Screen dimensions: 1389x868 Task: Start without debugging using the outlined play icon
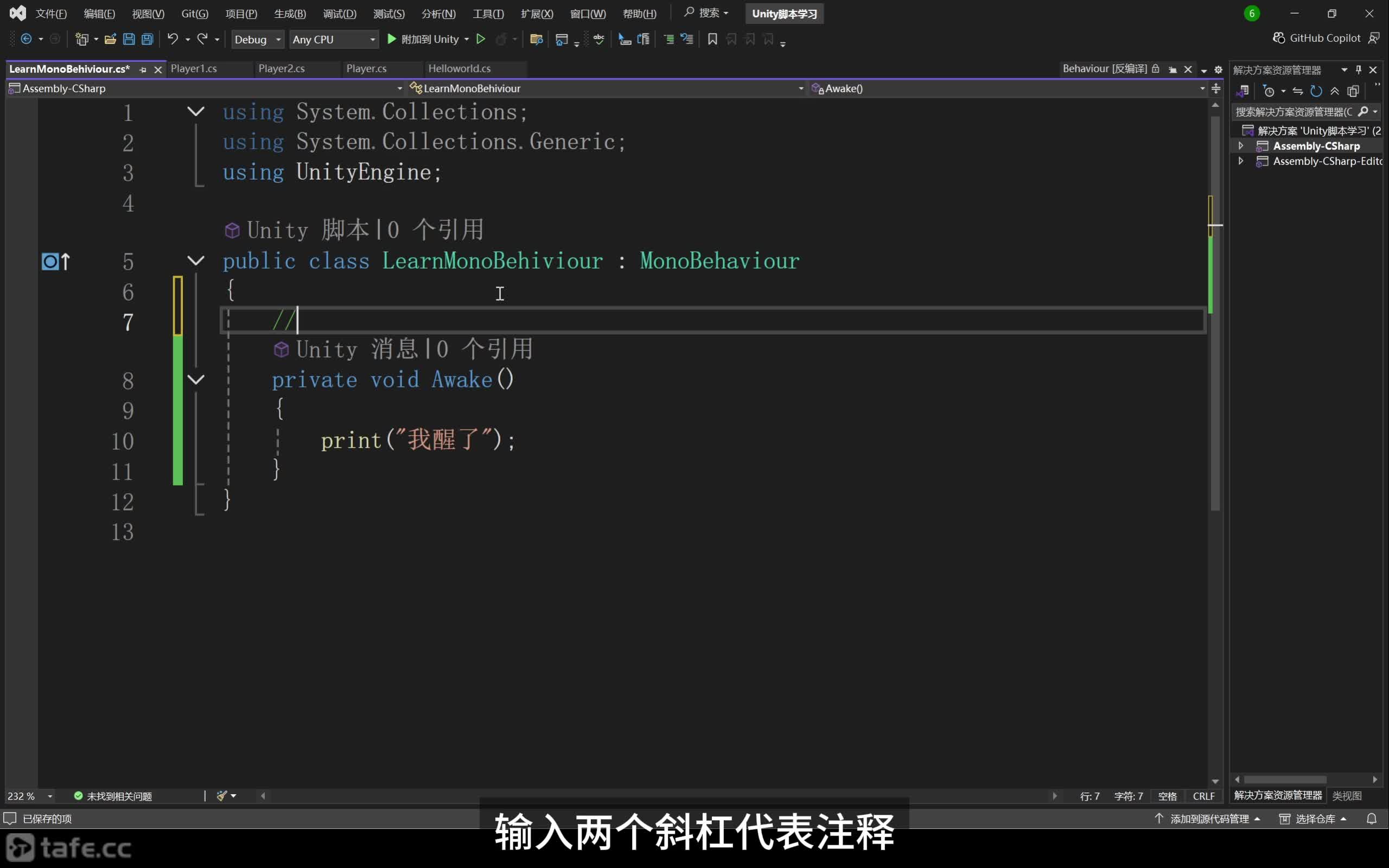pyautogui.click(x=481, y=39)
